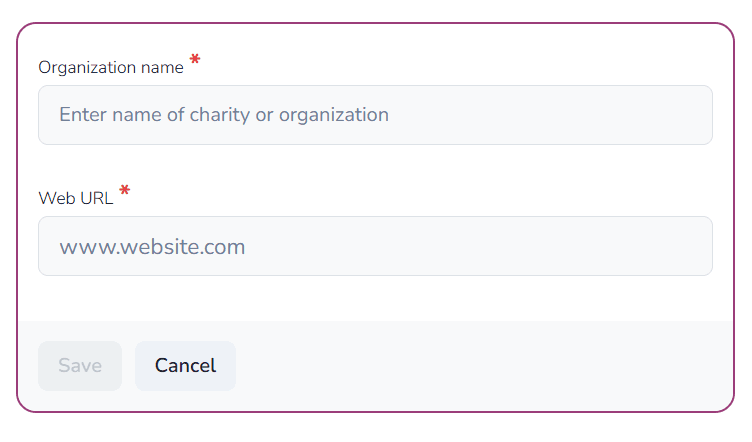
Task: Focus the Web URL text box
Action: click(375, 246)
